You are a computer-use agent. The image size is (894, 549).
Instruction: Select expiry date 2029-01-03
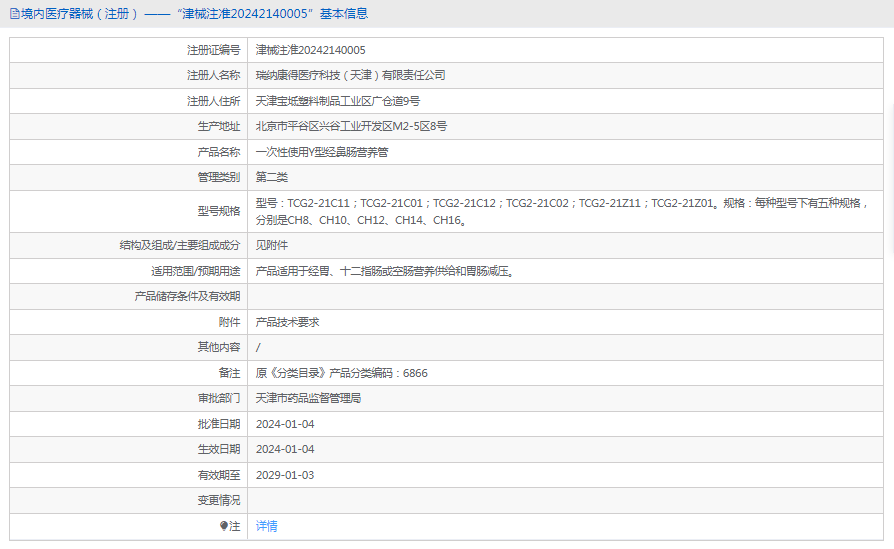pos(285,475)
